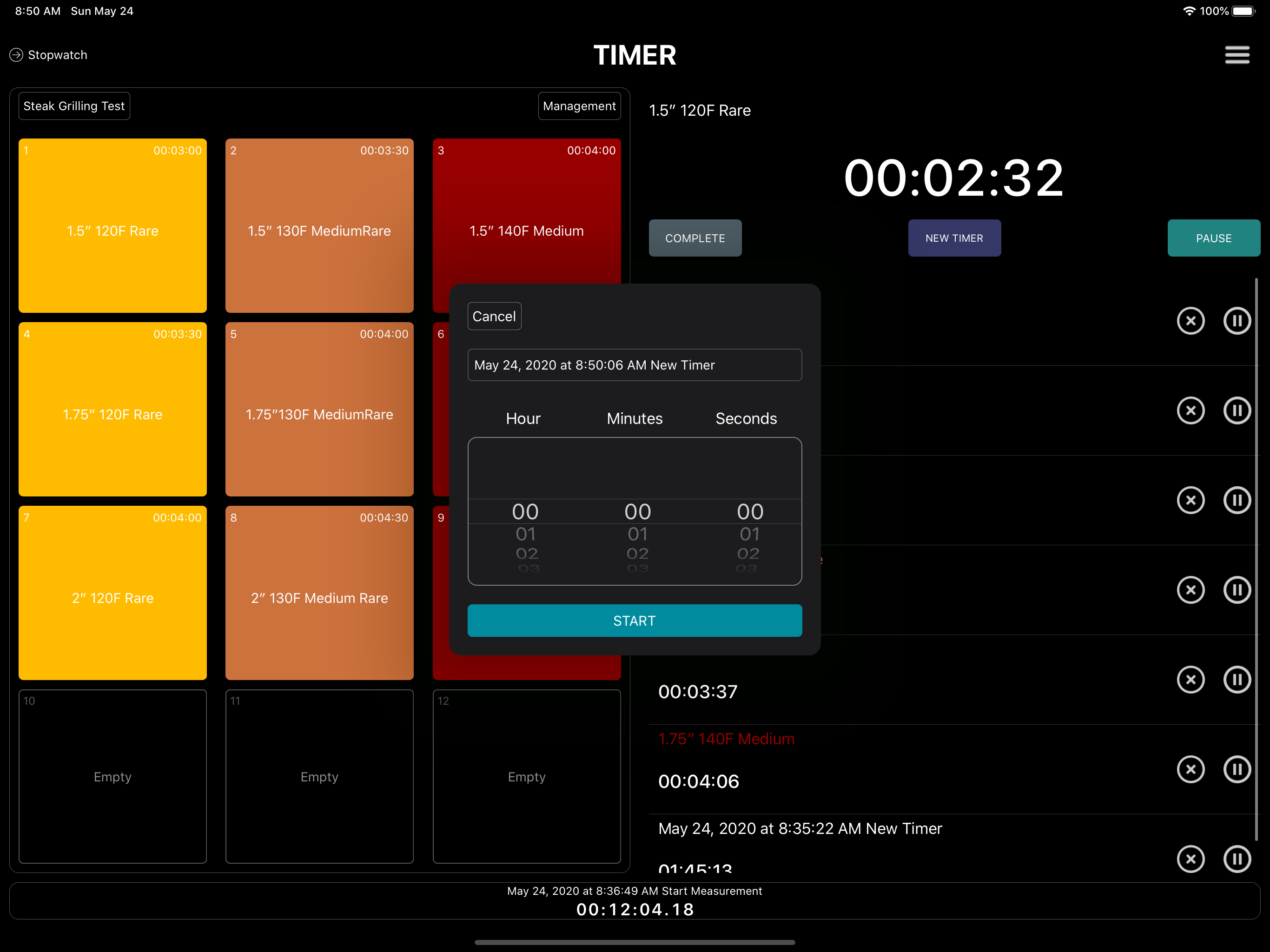Tap the Seconds column header
Image resolution: width=1270 pixels, height=952 pixels.
[x=746, y=418]
